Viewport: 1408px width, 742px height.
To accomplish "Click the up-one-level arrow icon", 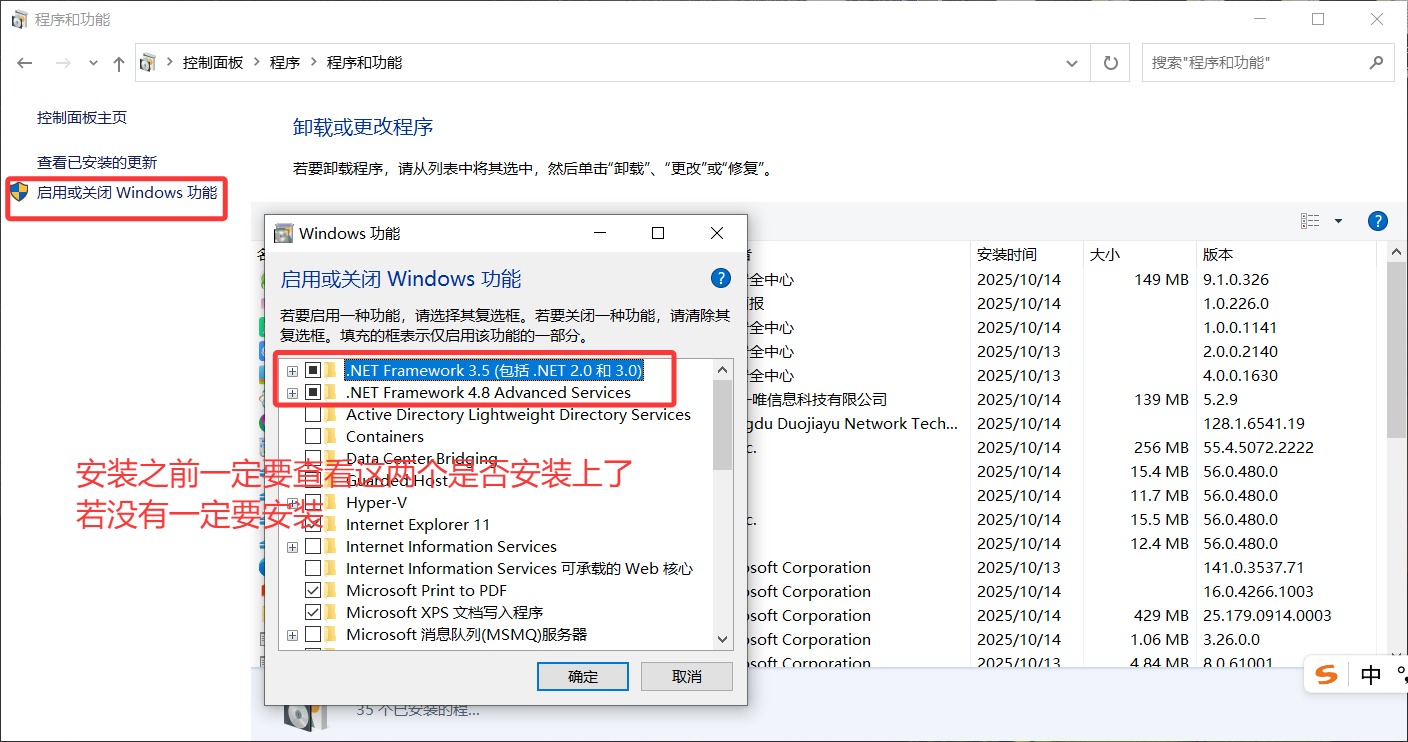I will [119, 63].
